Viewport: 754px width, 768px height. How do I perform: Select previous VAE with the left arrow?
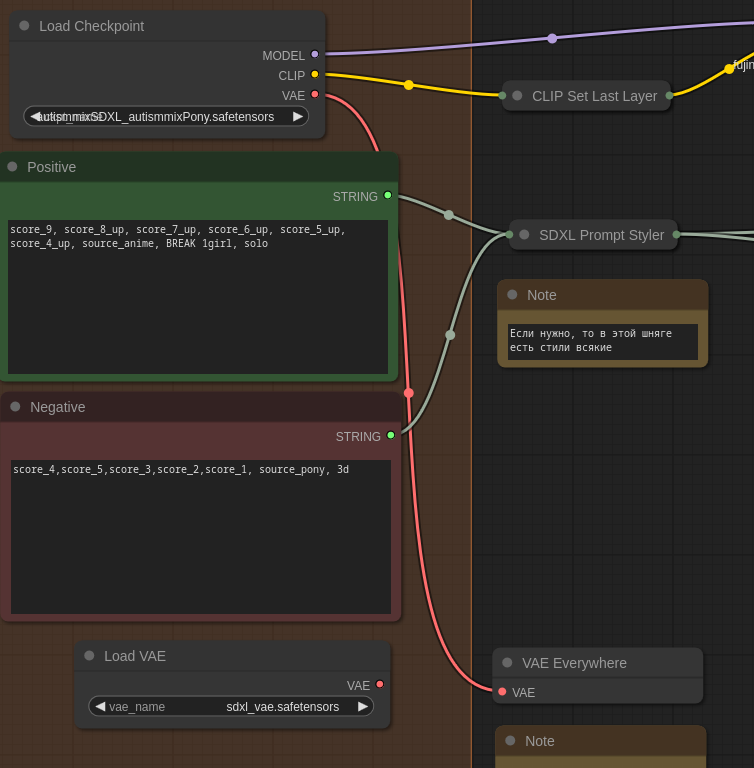click(x=99, y=706)
